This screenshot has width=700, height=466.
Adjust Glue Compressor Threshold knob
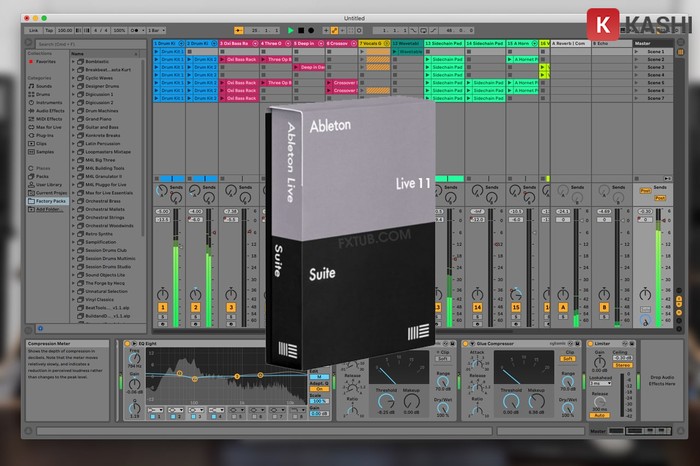coord(511,402)
